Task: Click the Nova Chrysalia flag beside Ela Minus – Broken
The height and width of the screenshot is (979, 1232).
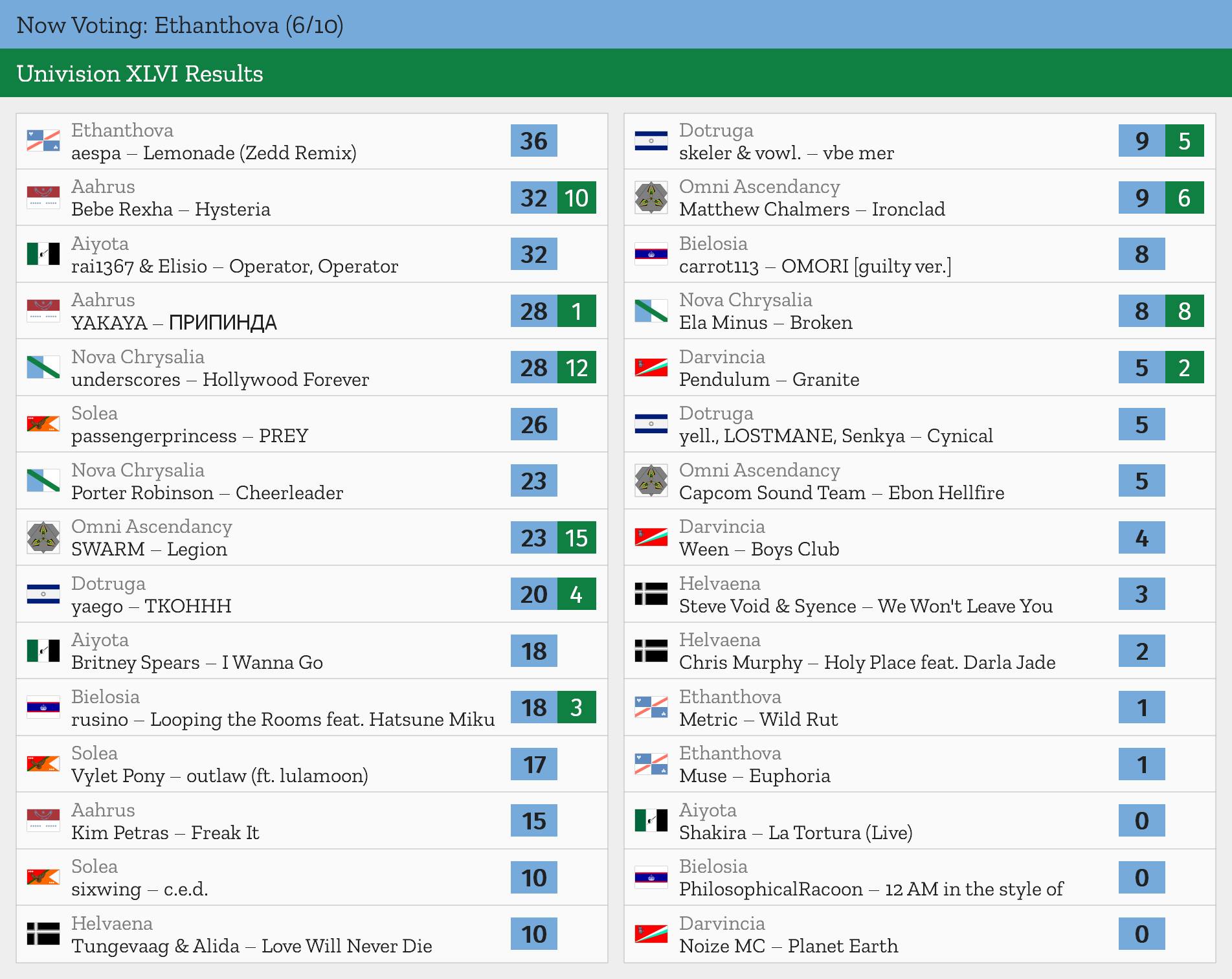Action: (x=651, y=311)
